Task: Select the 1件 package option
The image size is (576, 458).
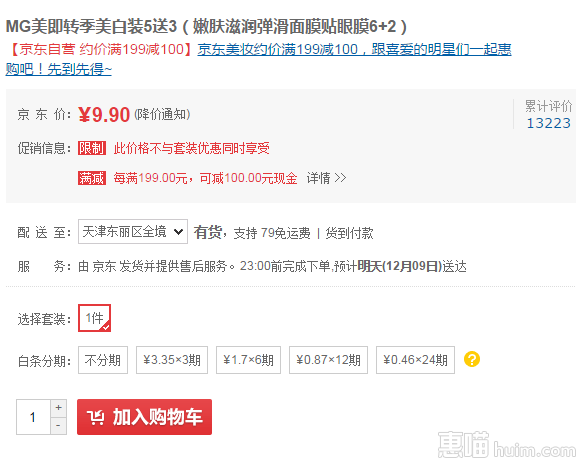Action: click(94, 318)
